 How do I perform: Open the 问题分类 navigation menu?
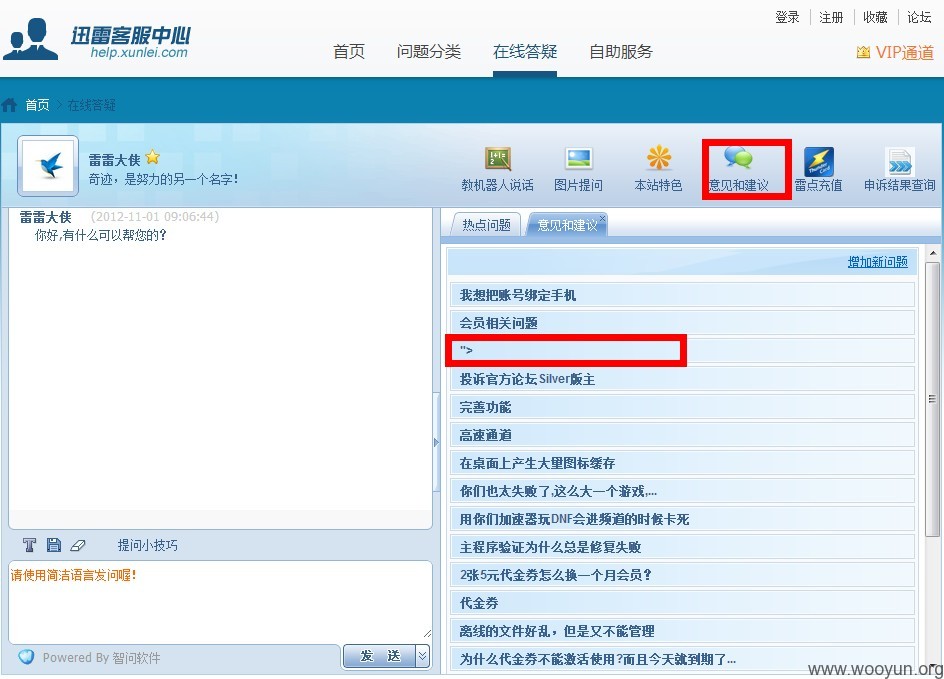429,52
